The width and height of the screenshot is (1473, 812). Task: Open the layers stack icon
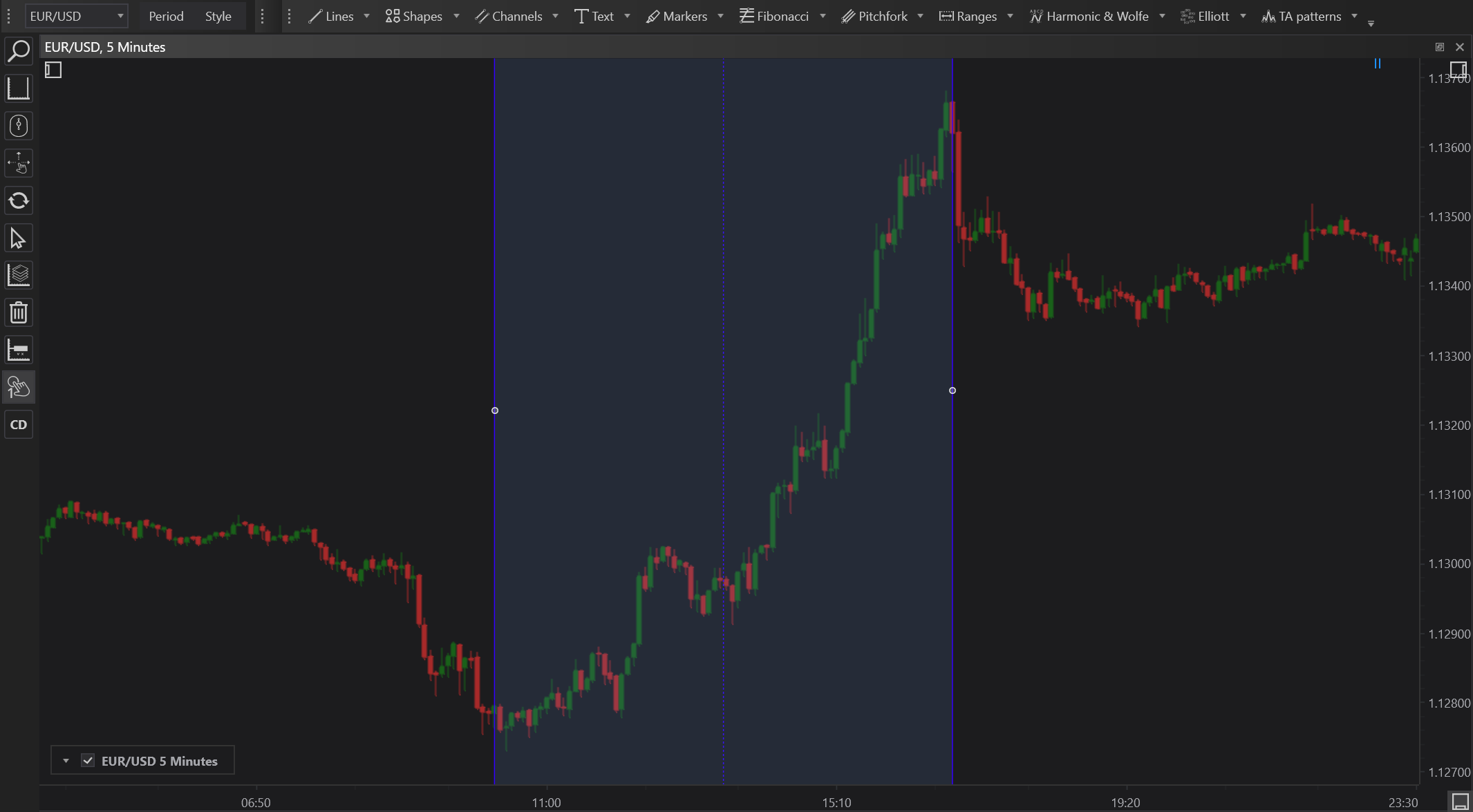tap(19, 276)
